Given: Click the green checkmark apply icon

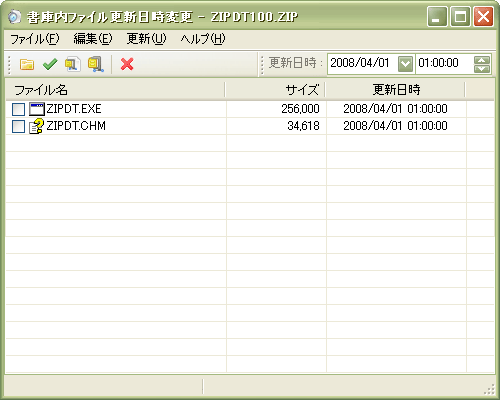Looking at the screenshot, I should point(50,64).
